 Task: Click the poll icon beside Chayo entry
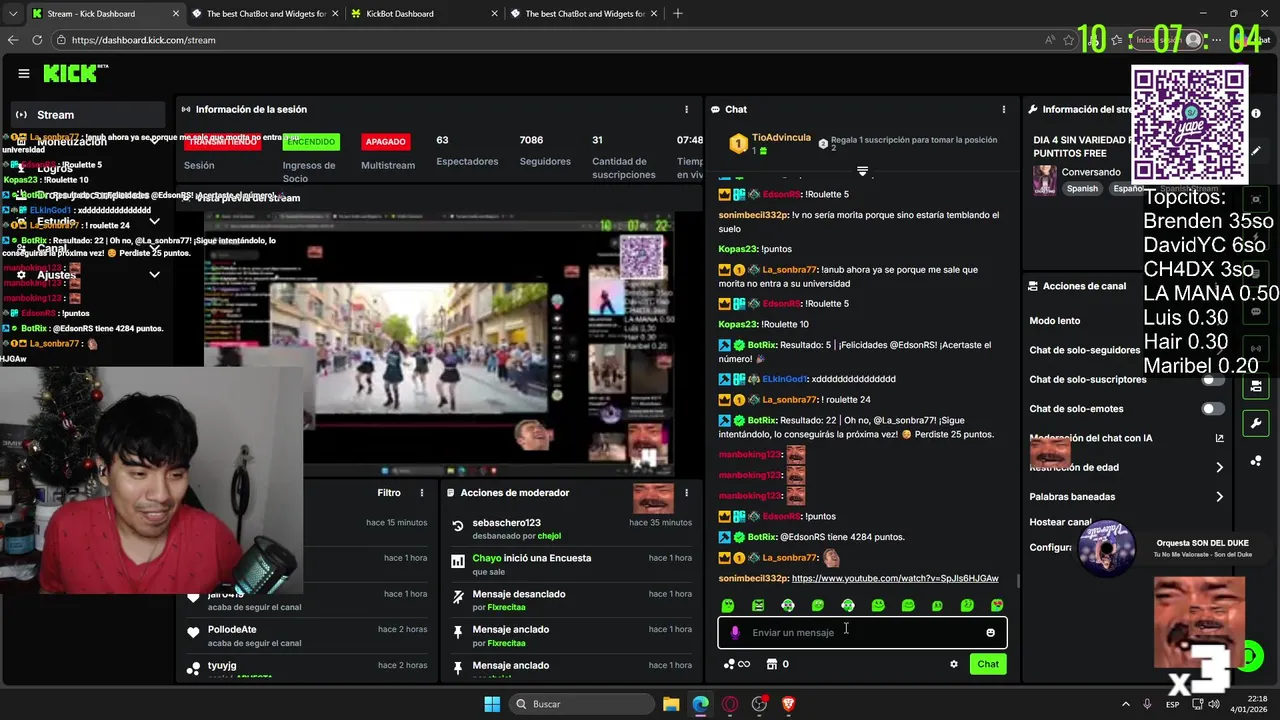click(x=458, y=562)
